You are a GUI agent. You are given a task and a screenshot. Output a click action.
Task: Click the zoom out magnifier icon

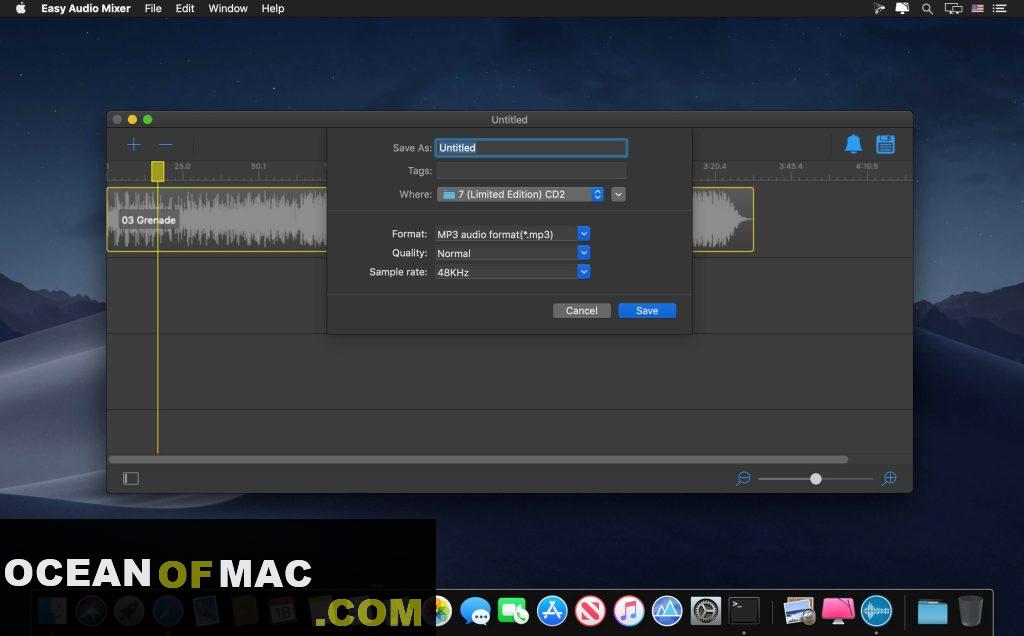(743, 479)
